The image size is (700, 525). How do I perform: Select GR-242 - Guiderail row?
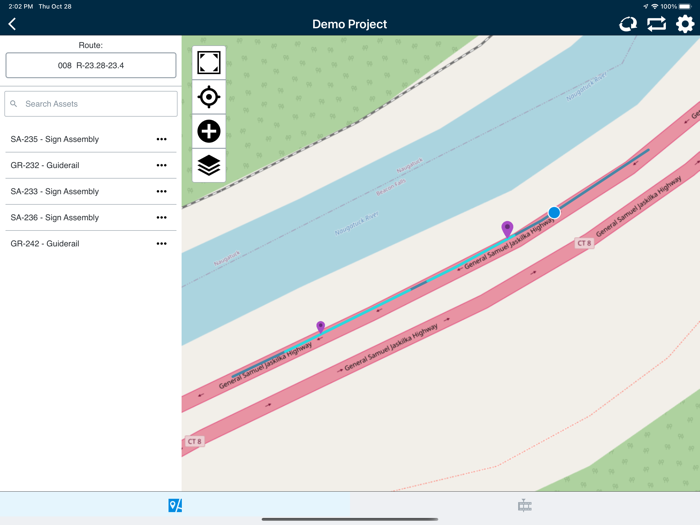91,244
